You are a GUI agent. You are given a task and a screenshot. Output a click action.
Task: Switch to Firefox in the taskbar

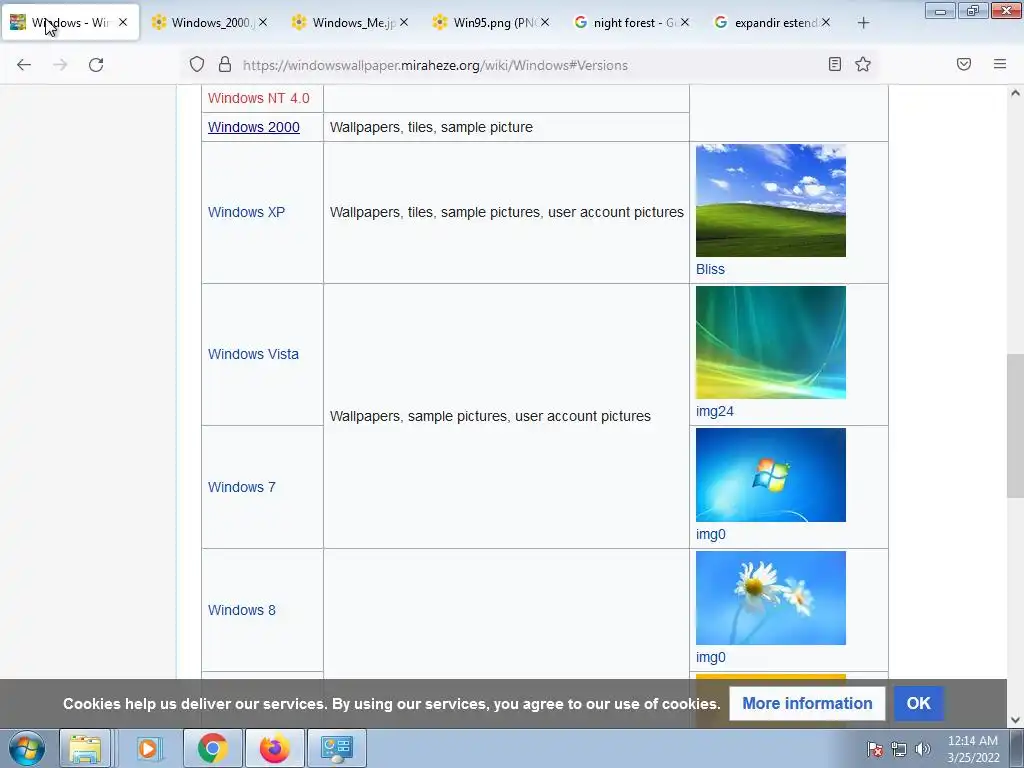coord(274,748)
